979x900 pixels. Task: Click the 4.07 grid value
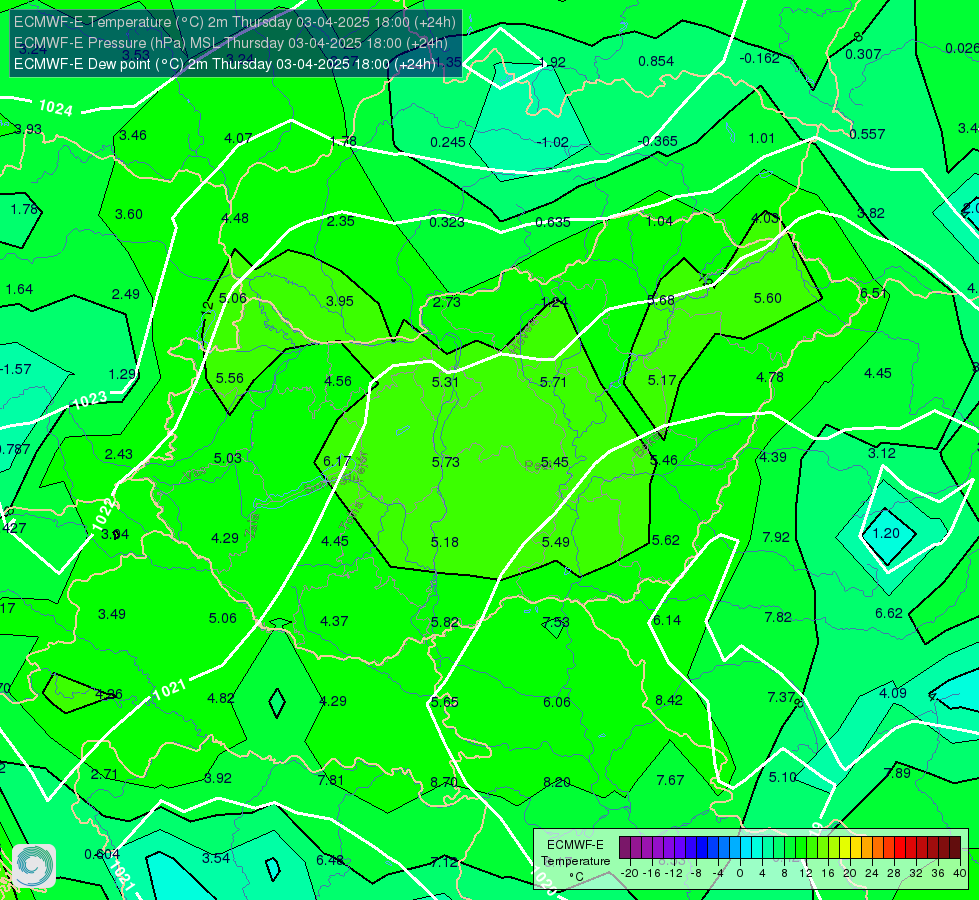pos(238,138)
